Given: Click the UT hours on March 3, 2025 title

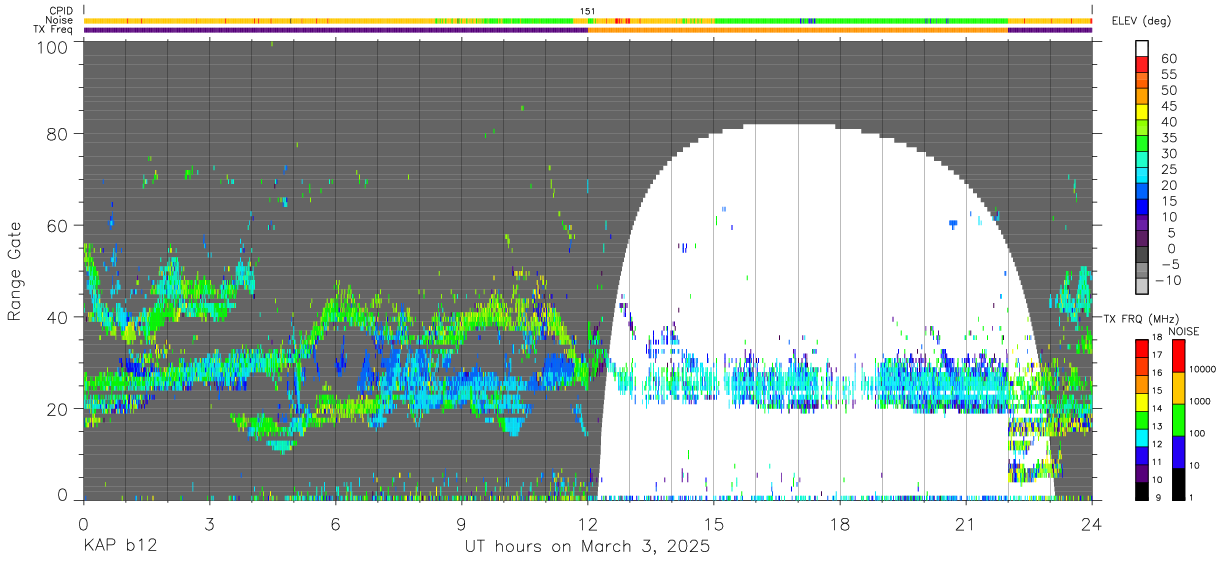Looking at the screenshot, I should [x=587, y=547].
